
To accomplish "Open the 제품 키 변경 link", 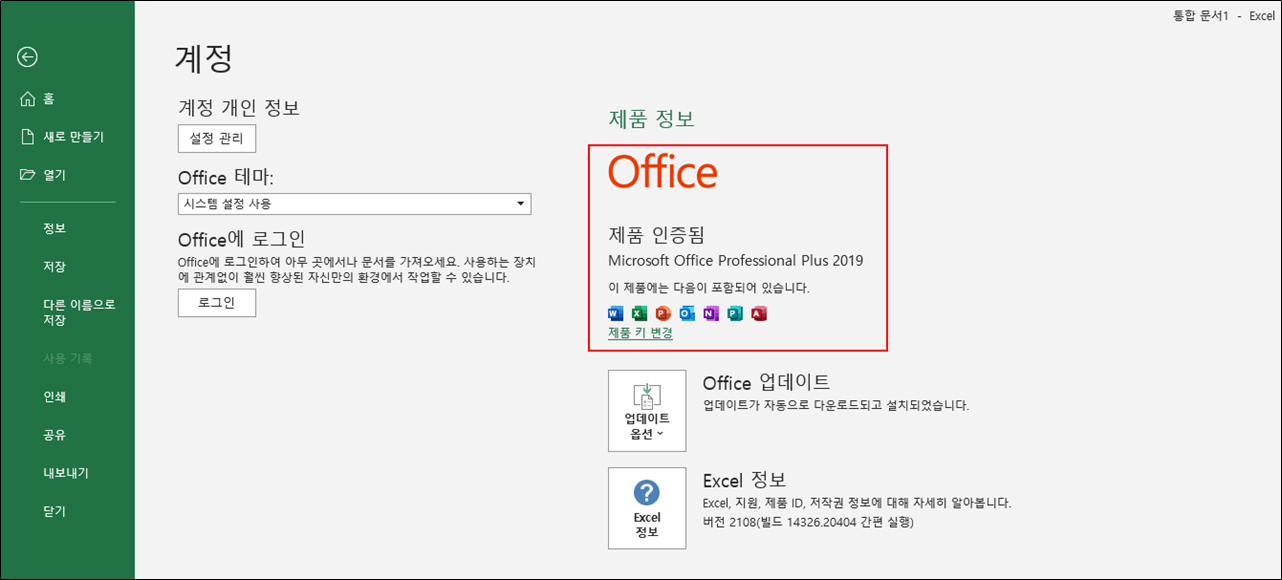I will click(x=640, y=333).
